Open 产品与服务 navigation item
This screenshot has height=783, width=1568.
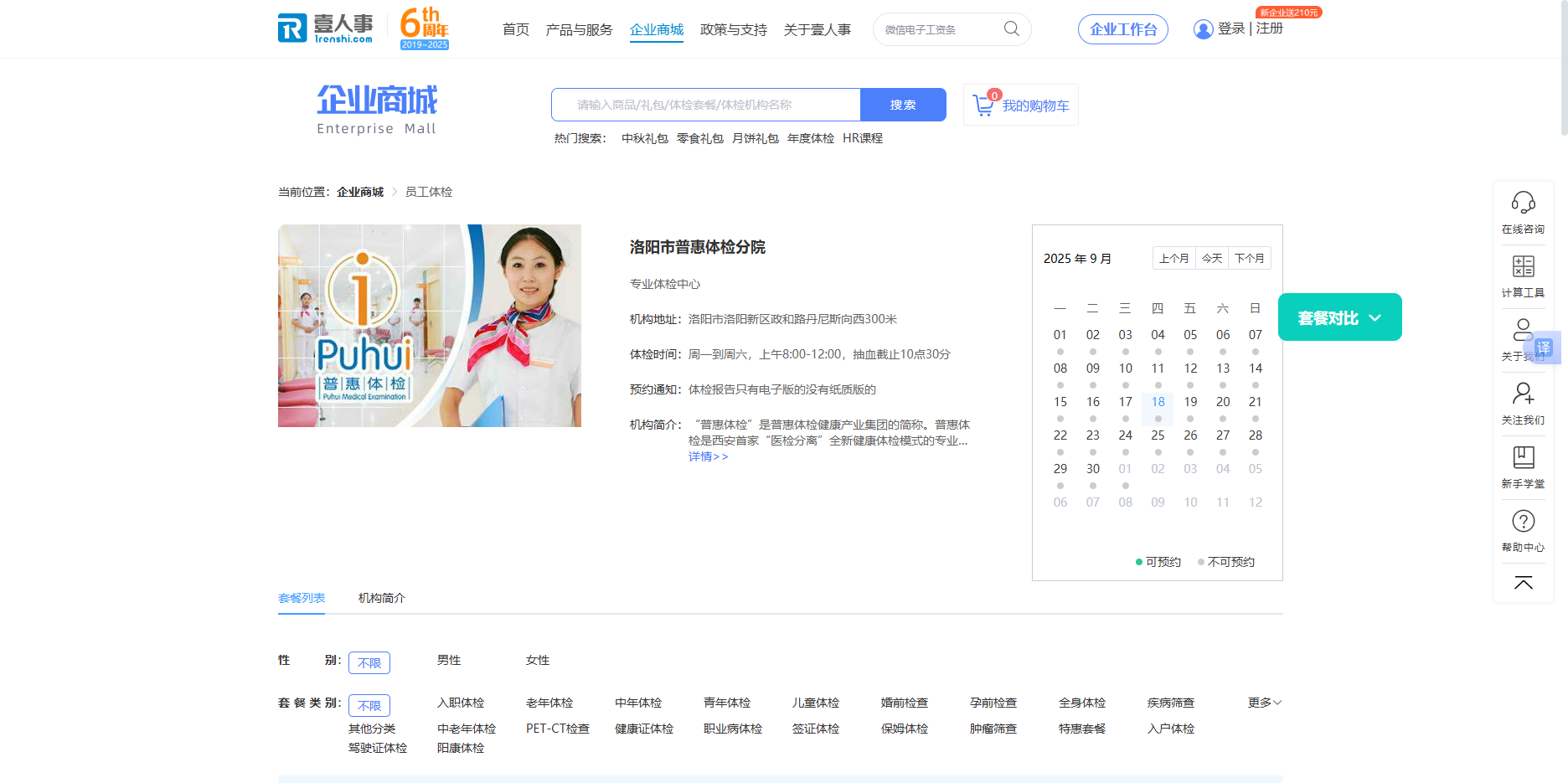pyautogui.click(x=579, y=29)
